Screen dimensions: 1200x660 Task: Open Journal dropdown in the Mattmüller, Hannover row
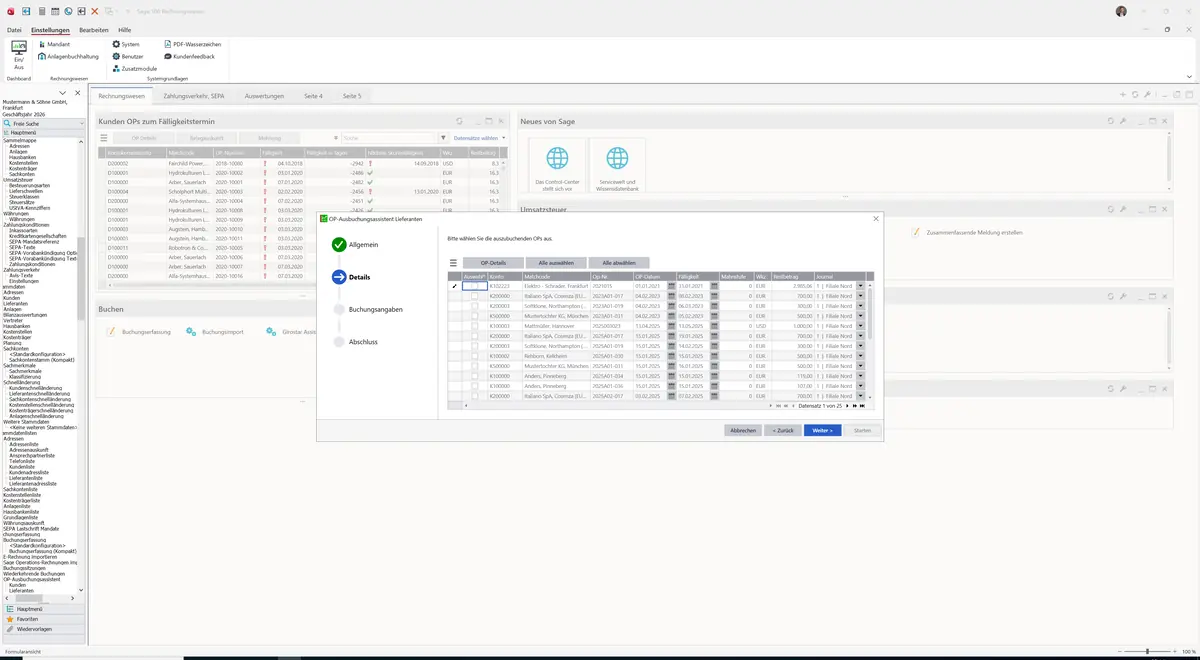pos(860,326)
